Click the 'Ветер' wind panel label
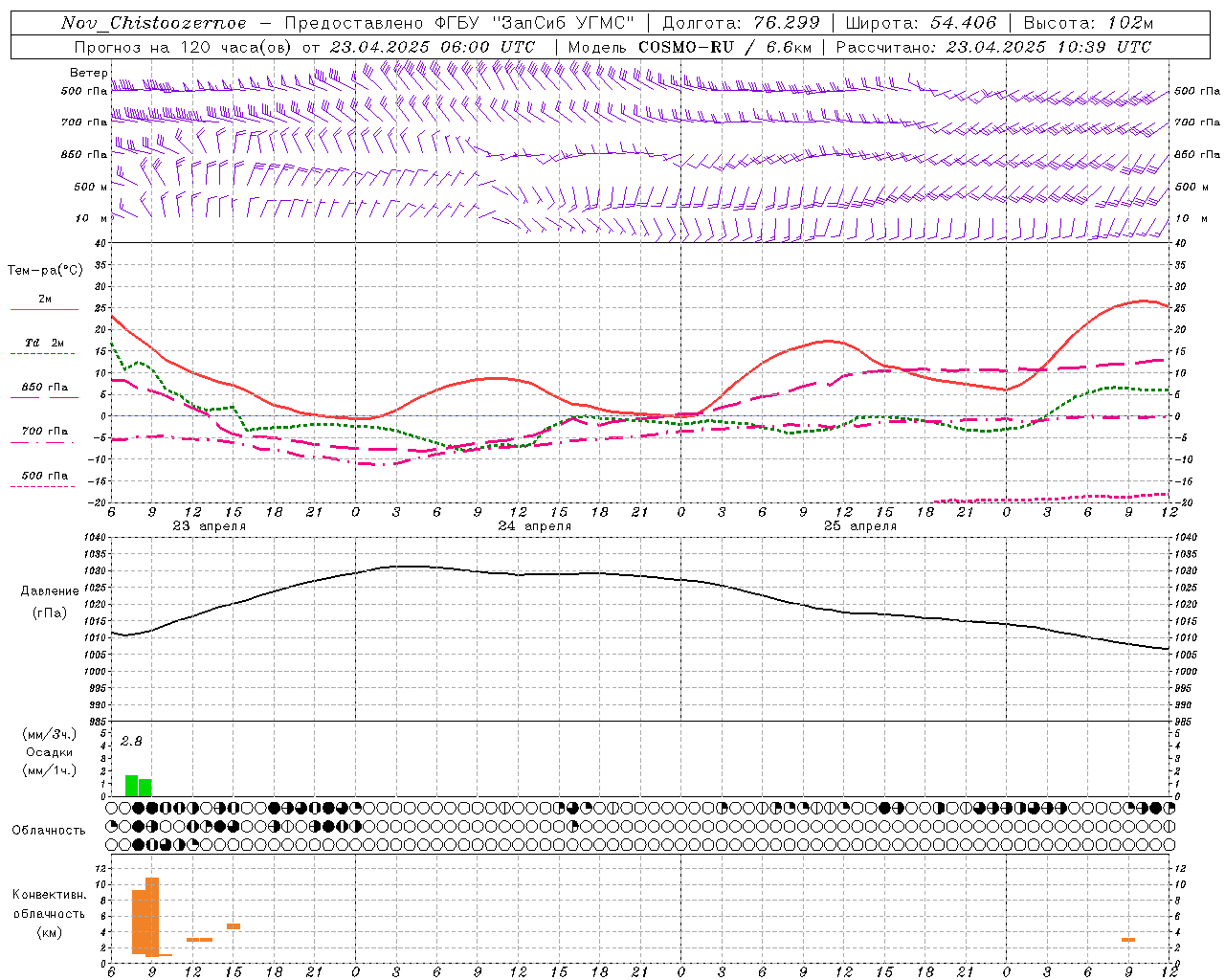Viewport: 1225px width, 980px height. (89, 73)
